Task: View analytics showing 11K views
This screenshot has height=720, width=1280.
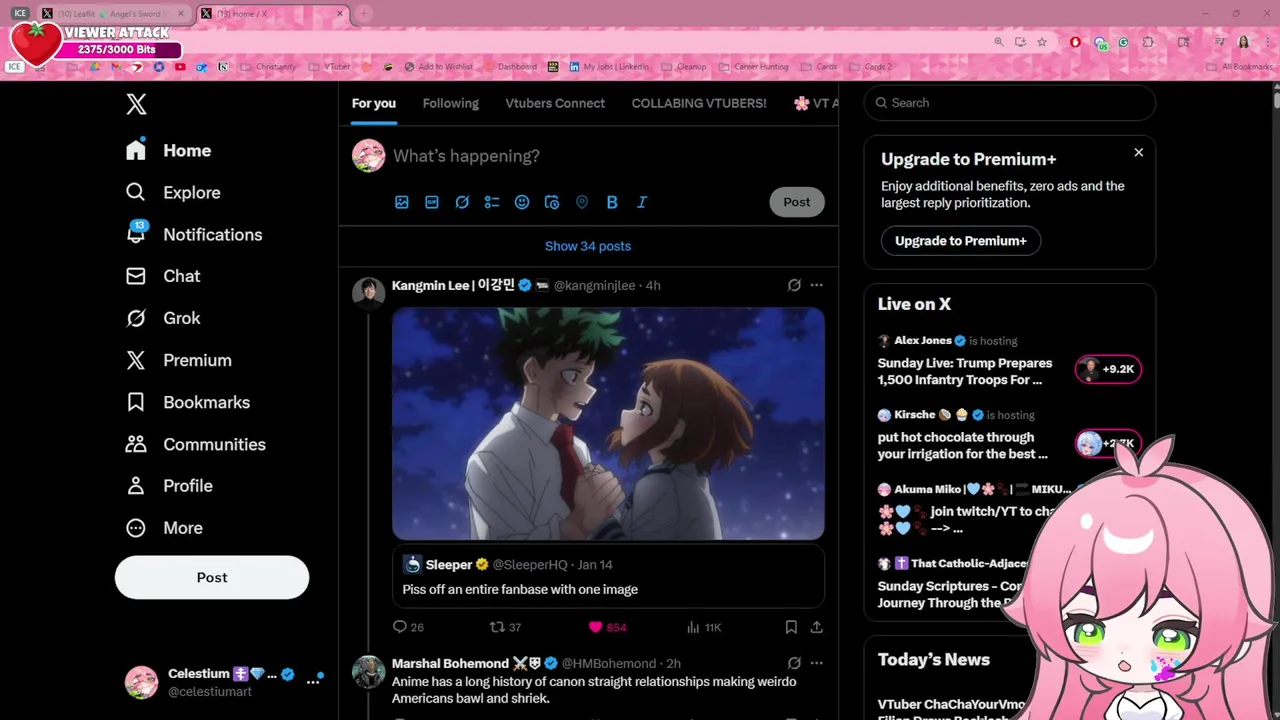Action: tap(704, 627)
